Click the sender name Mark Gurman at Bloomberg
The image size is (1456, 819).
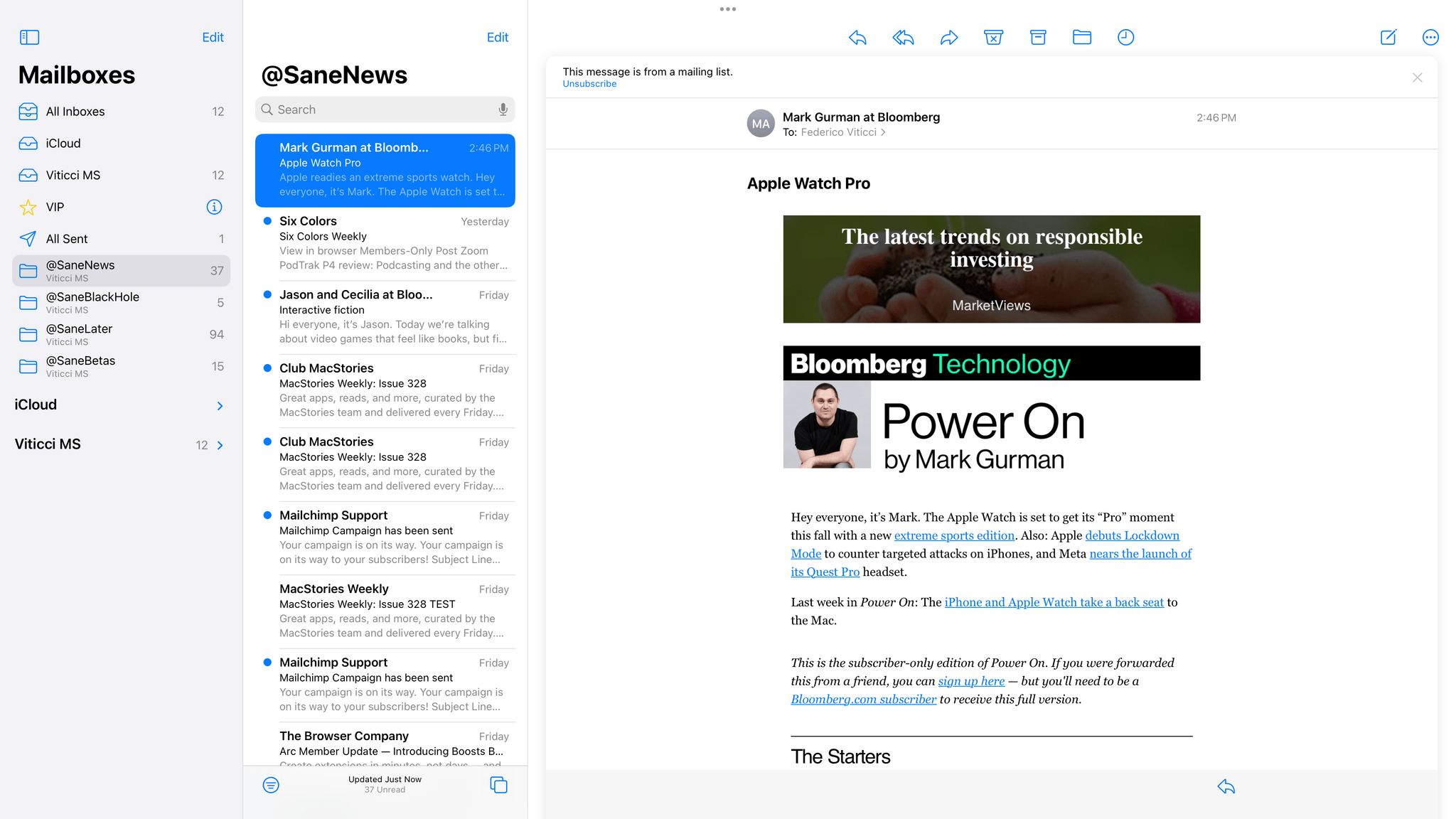pos(861,117)
